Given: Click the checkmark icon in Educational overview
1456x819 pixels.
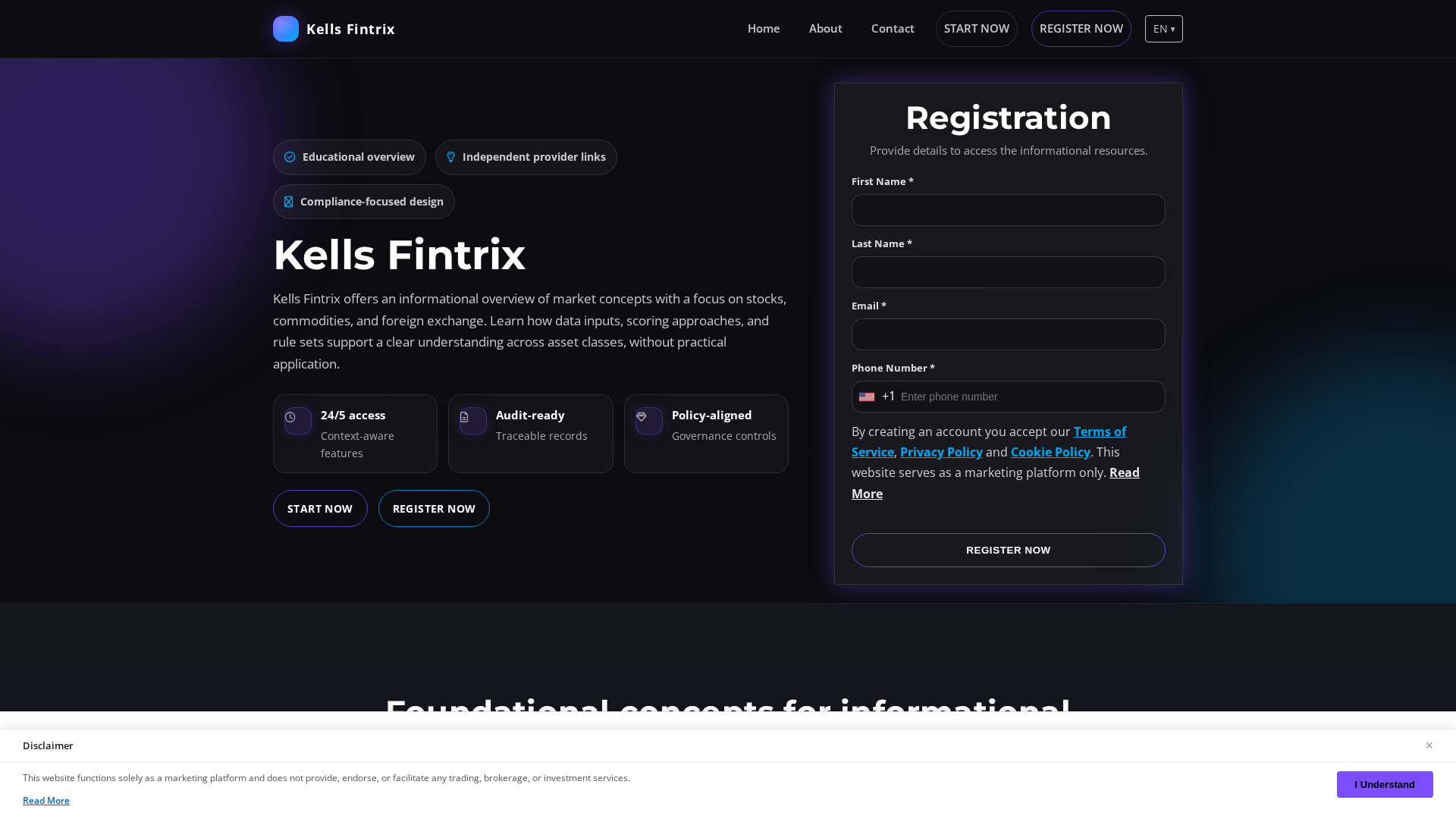Looking at the screenshot, I should click(290, 157).
